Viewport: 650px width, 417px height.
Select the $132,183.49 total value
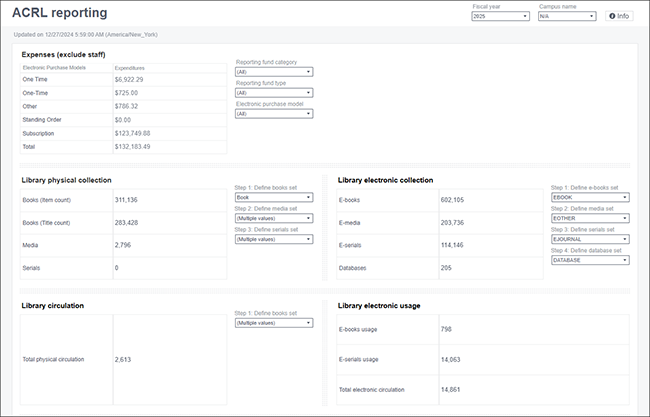coord(133,147)
